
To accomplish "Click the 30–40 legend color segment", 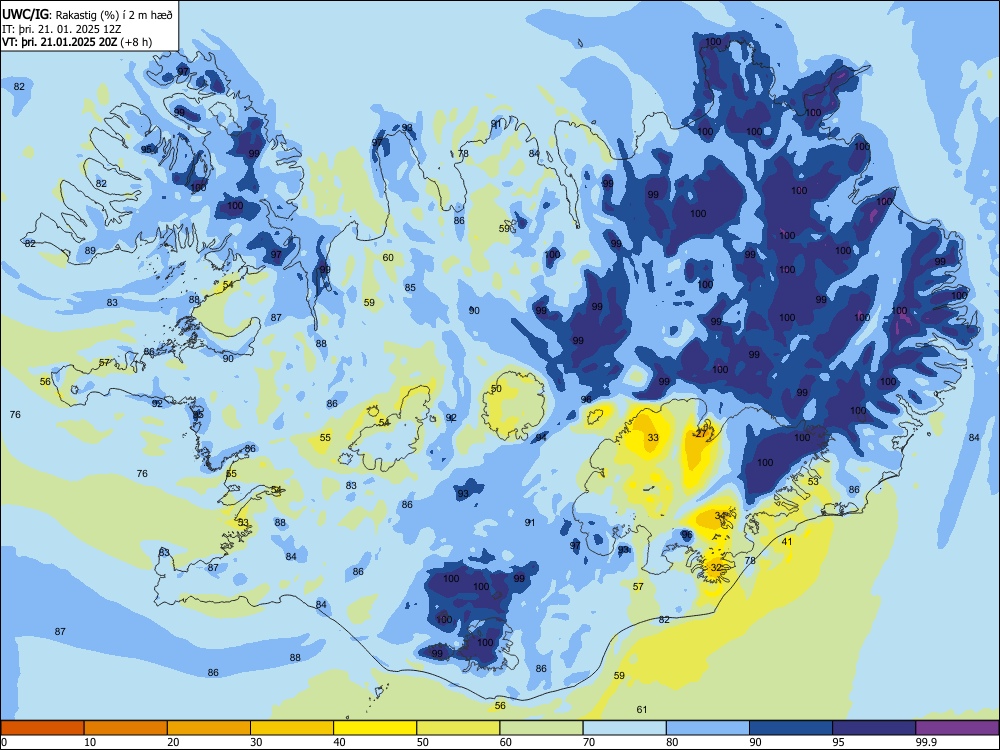I will point(292,728).
